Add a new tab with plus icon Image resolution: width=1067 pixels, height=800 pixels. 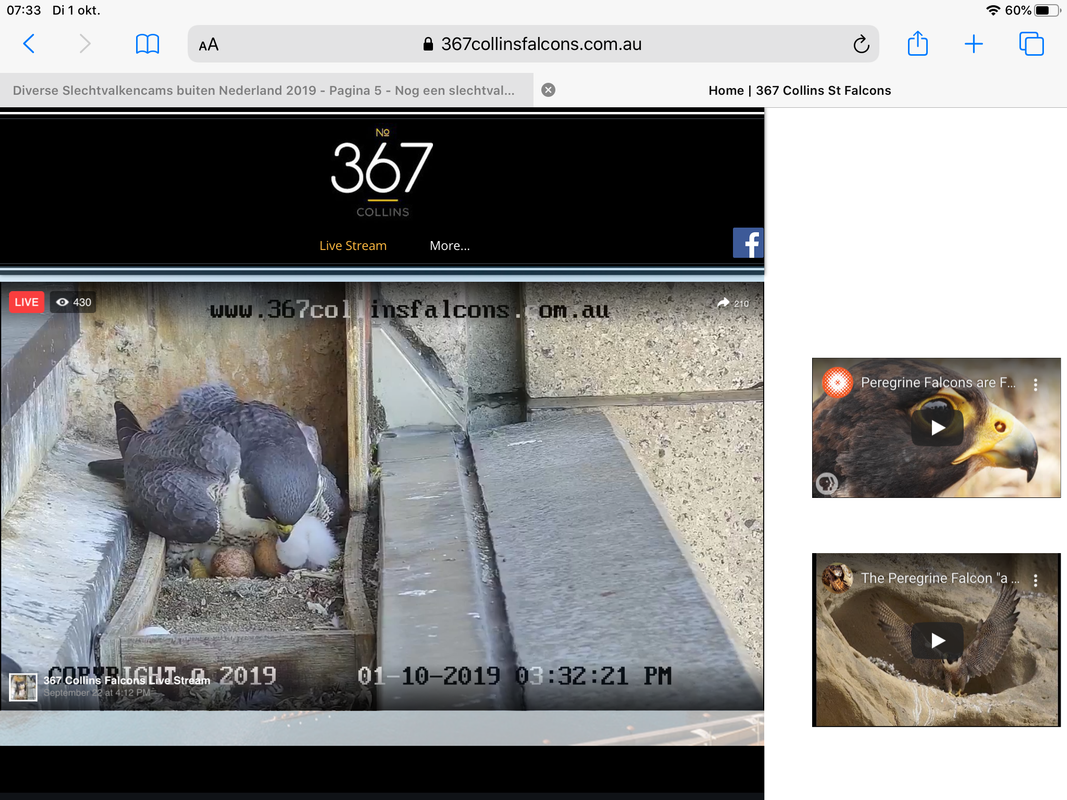[974, 44]
